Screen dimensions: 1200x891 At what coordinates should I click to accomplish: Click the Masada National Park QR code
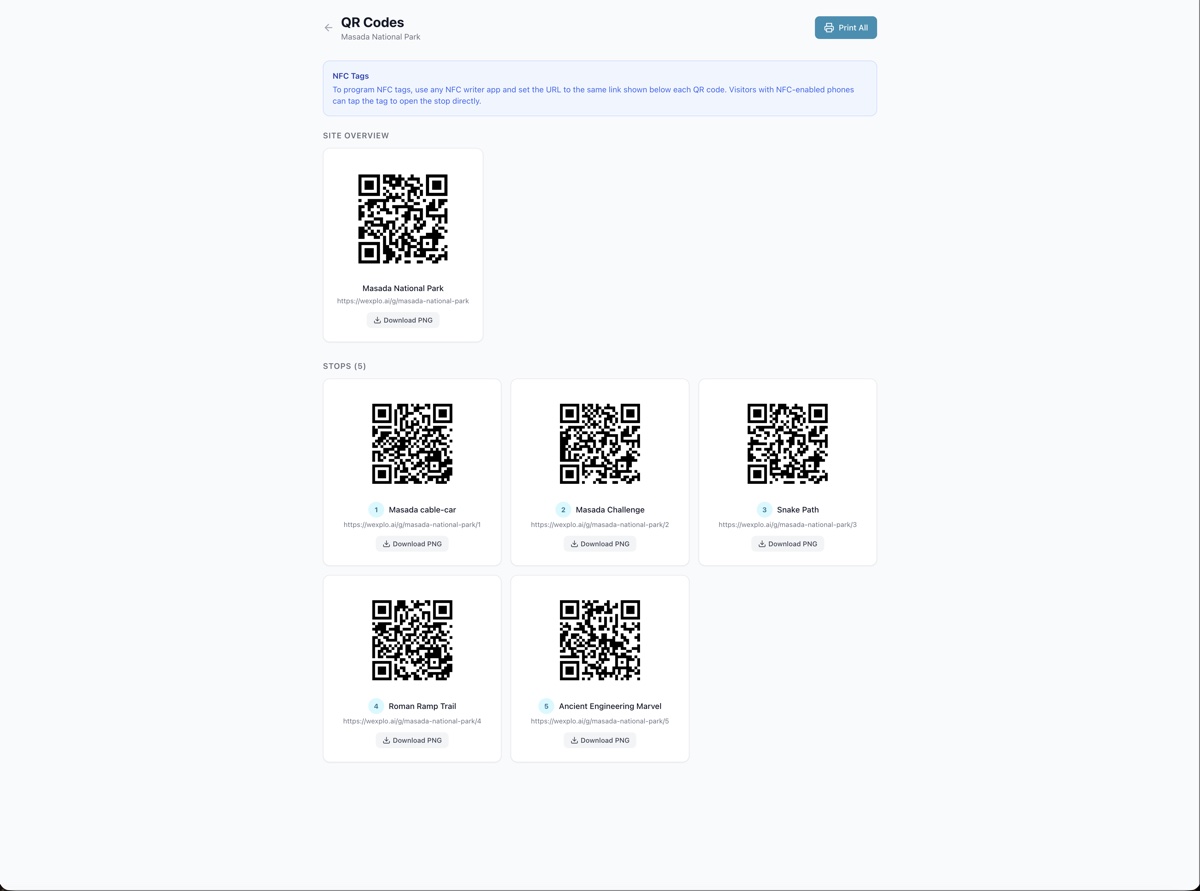click(x=403, y=219)
